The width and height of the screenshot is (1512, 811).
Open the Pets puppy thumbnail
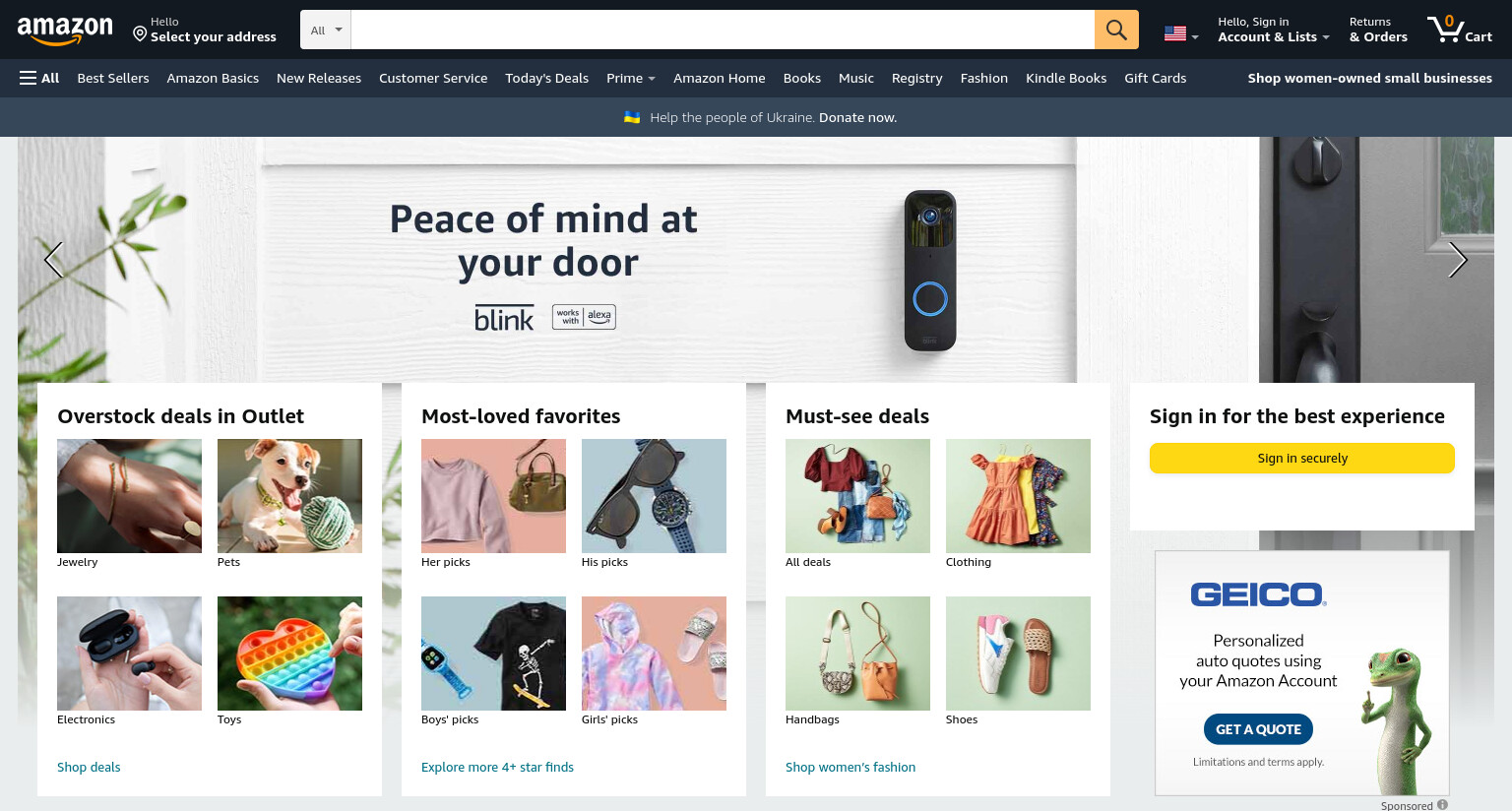[x=289, y=496]
